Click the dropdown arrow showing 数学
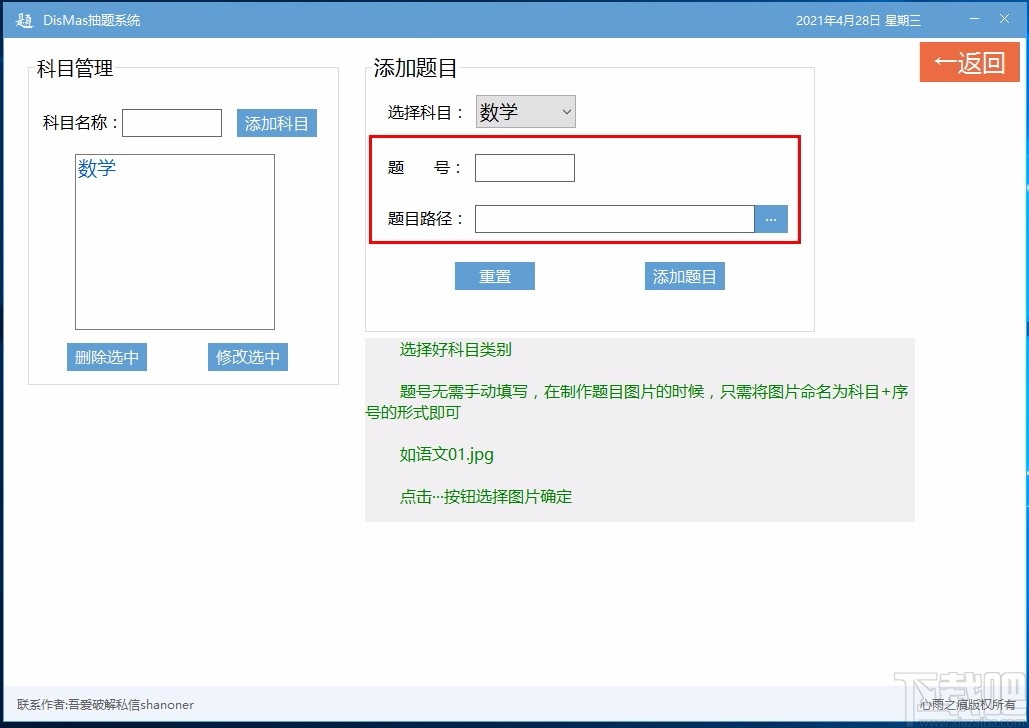The height and width of the screenshot is (728, 1029). (x=566, y=112)
